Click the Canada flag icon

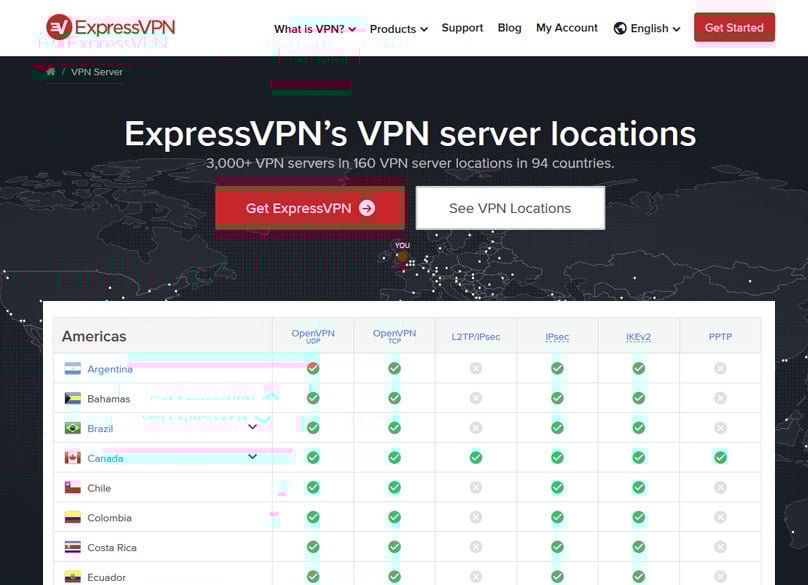pos(73,458)
